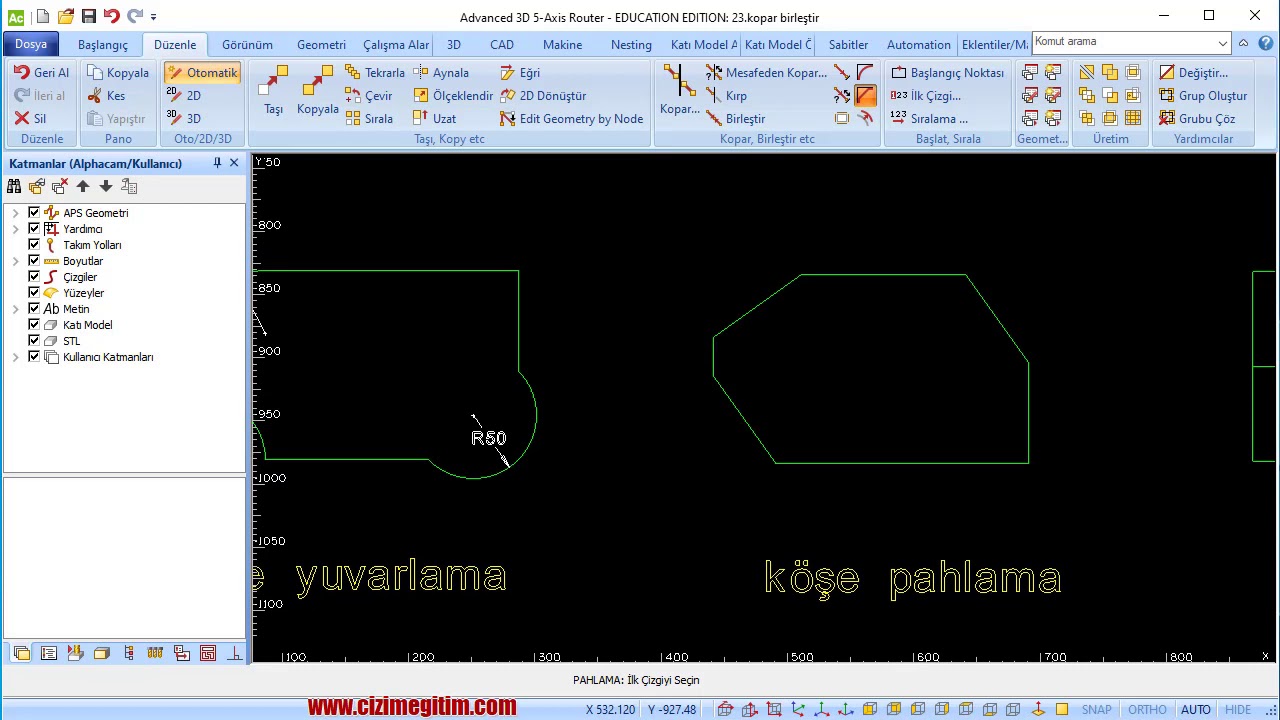Click the Grubu Çöz ungroup button
1280x720 pixels.
tap(1197, 119)
